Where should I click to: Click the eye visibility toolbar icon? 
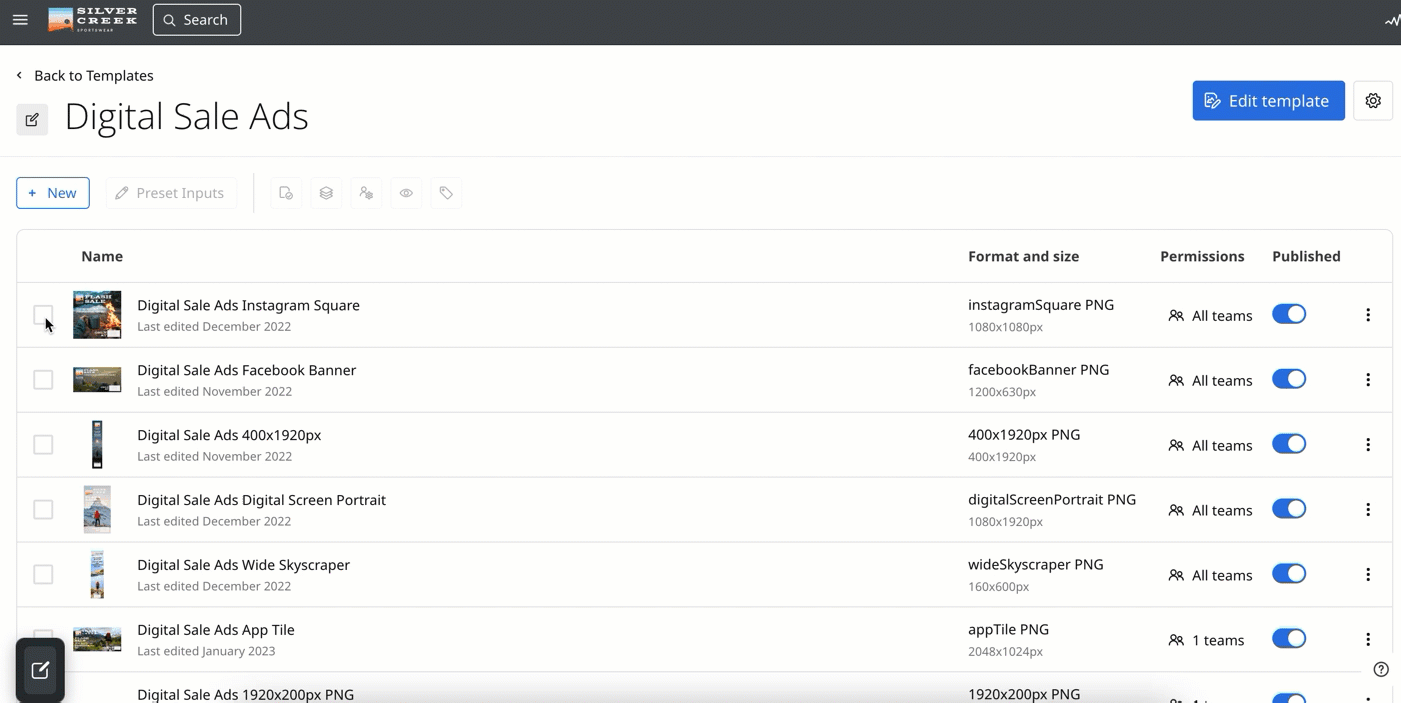406,193
